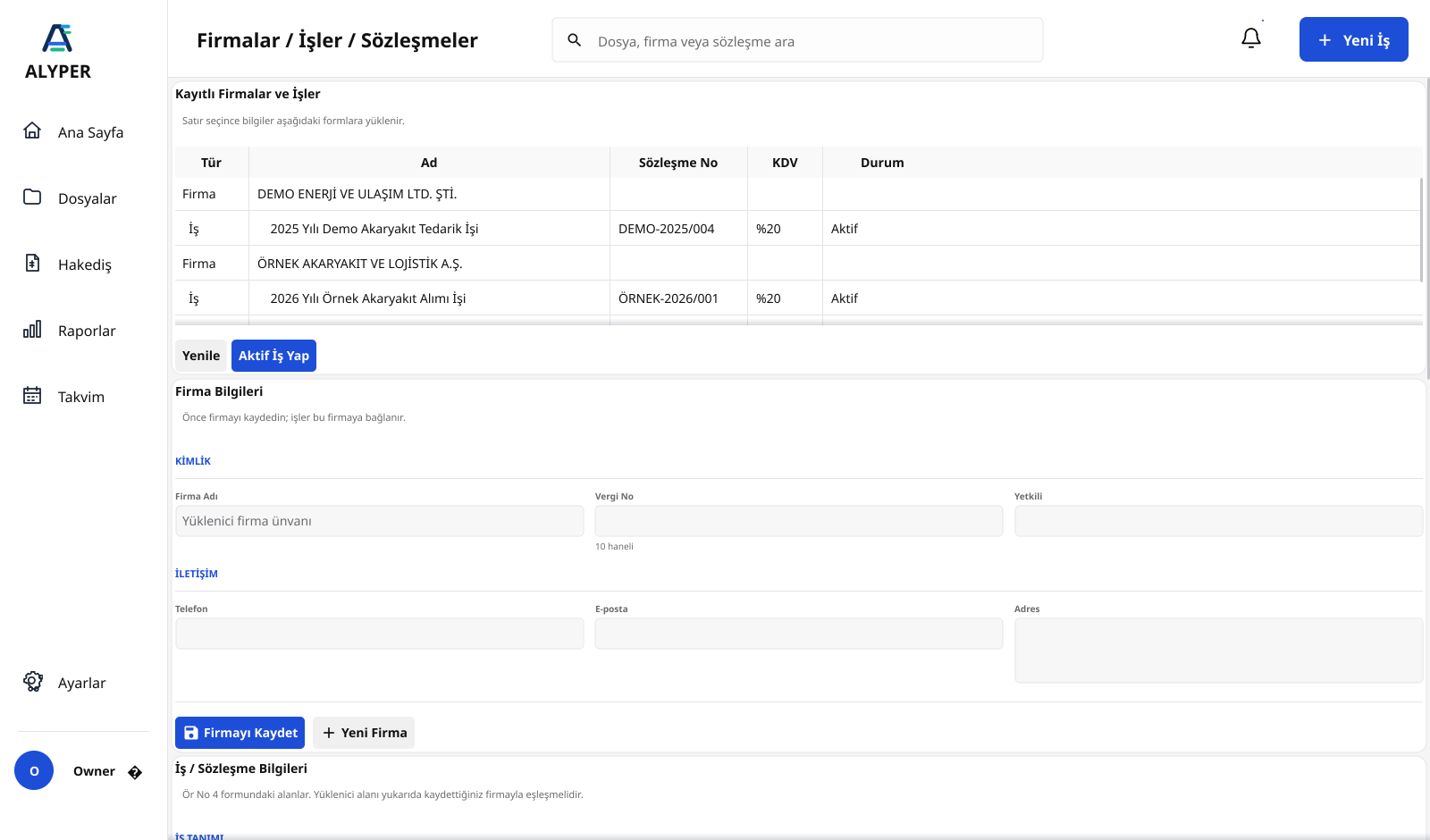Click the Durum column header
This screenshot has width=1430, height=840.
coord(882,163)
